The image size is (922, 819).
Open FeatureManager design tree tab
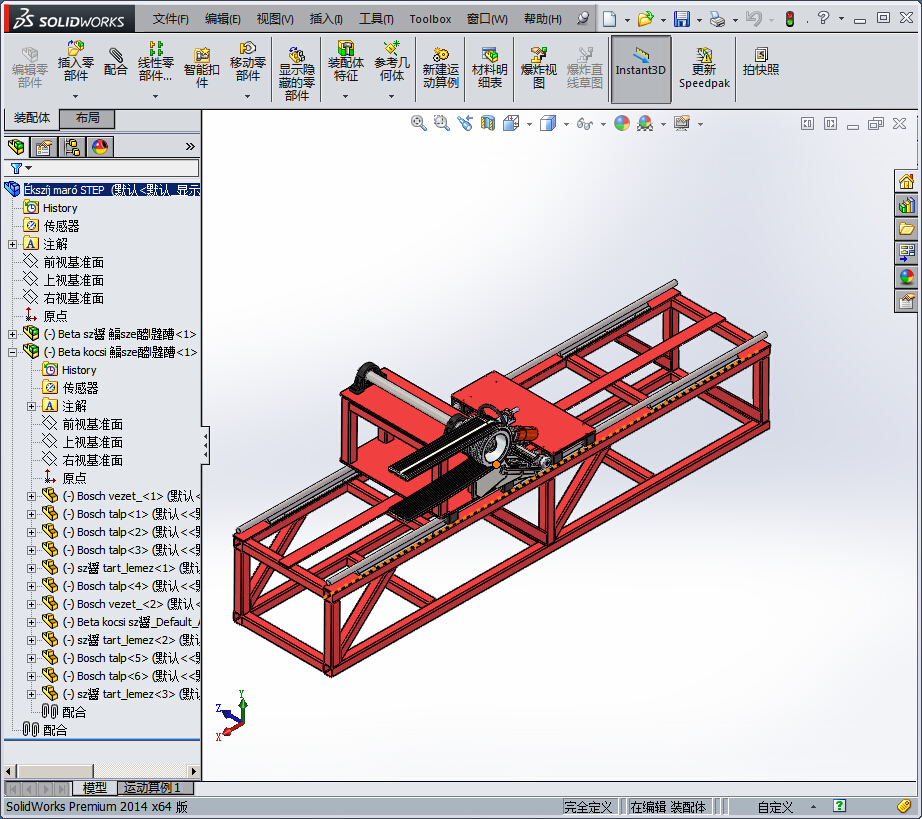click(x=16, y=146)
